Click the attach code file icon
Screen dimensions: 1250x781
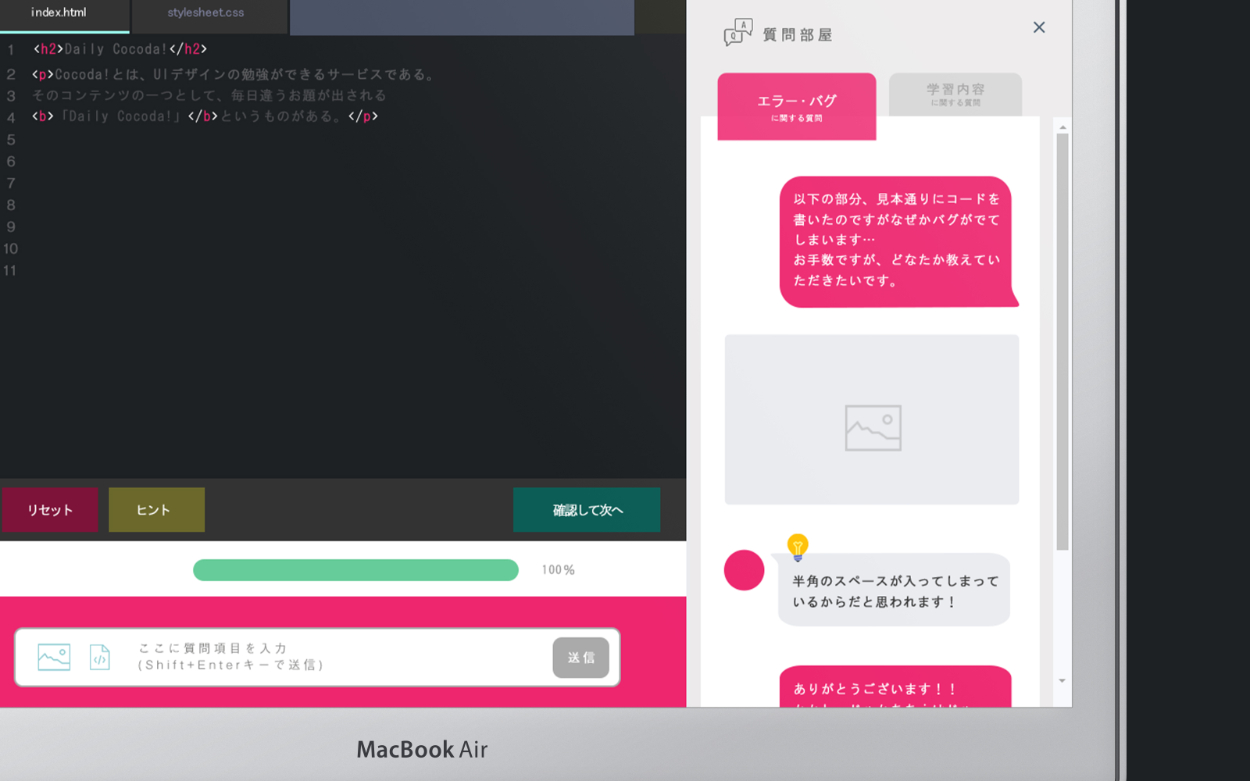click(x=100, y=657)
